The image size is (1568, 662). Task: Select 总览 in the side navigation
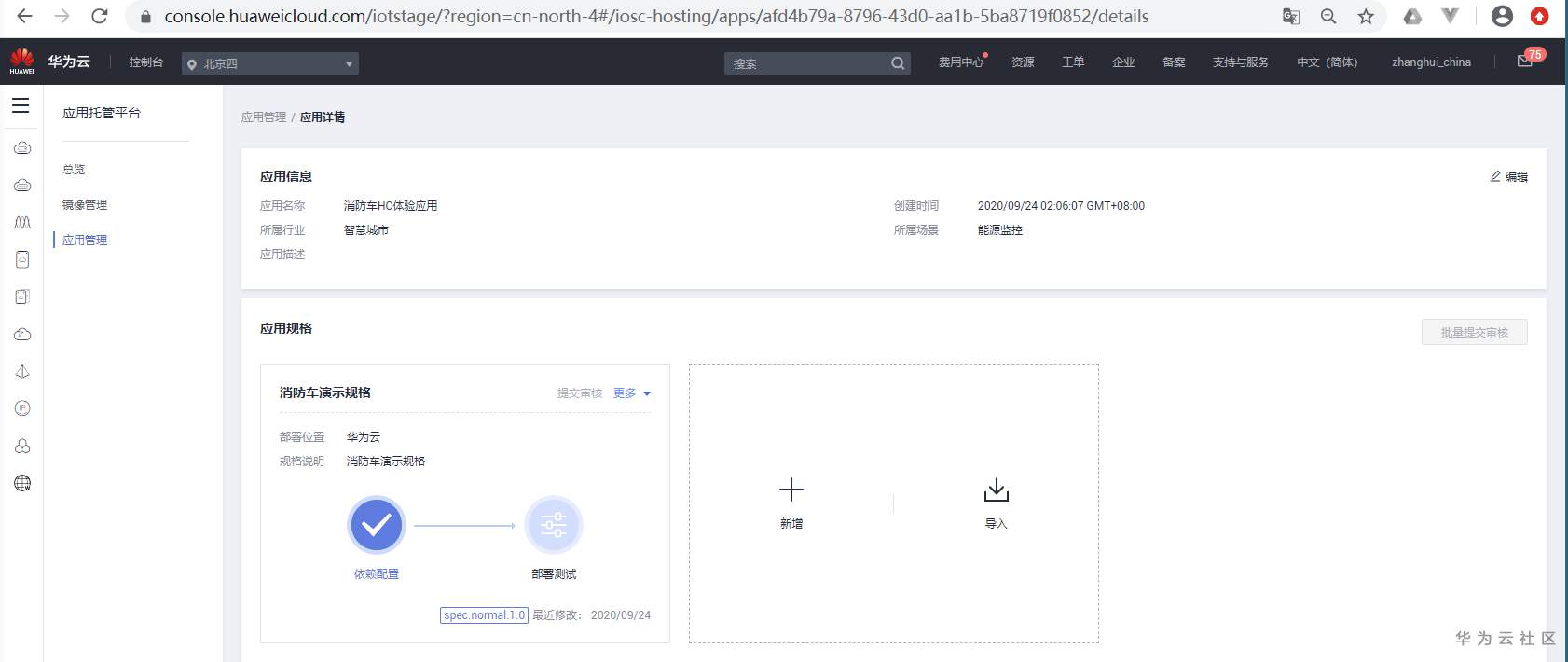pyautogui.click(x=74, y=170)
